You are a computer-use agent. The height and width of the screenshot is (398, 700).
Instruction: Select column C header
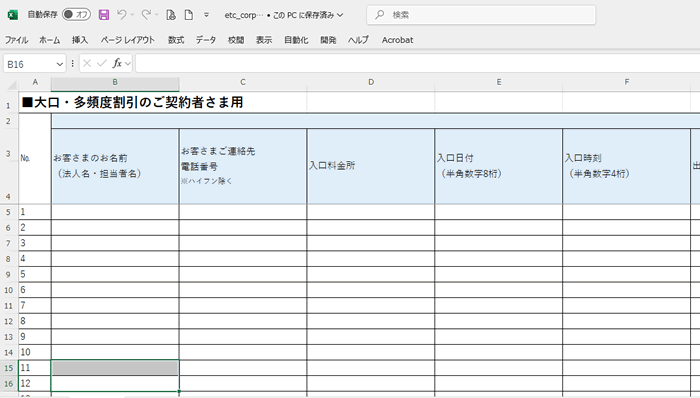[x=243, y=82]
